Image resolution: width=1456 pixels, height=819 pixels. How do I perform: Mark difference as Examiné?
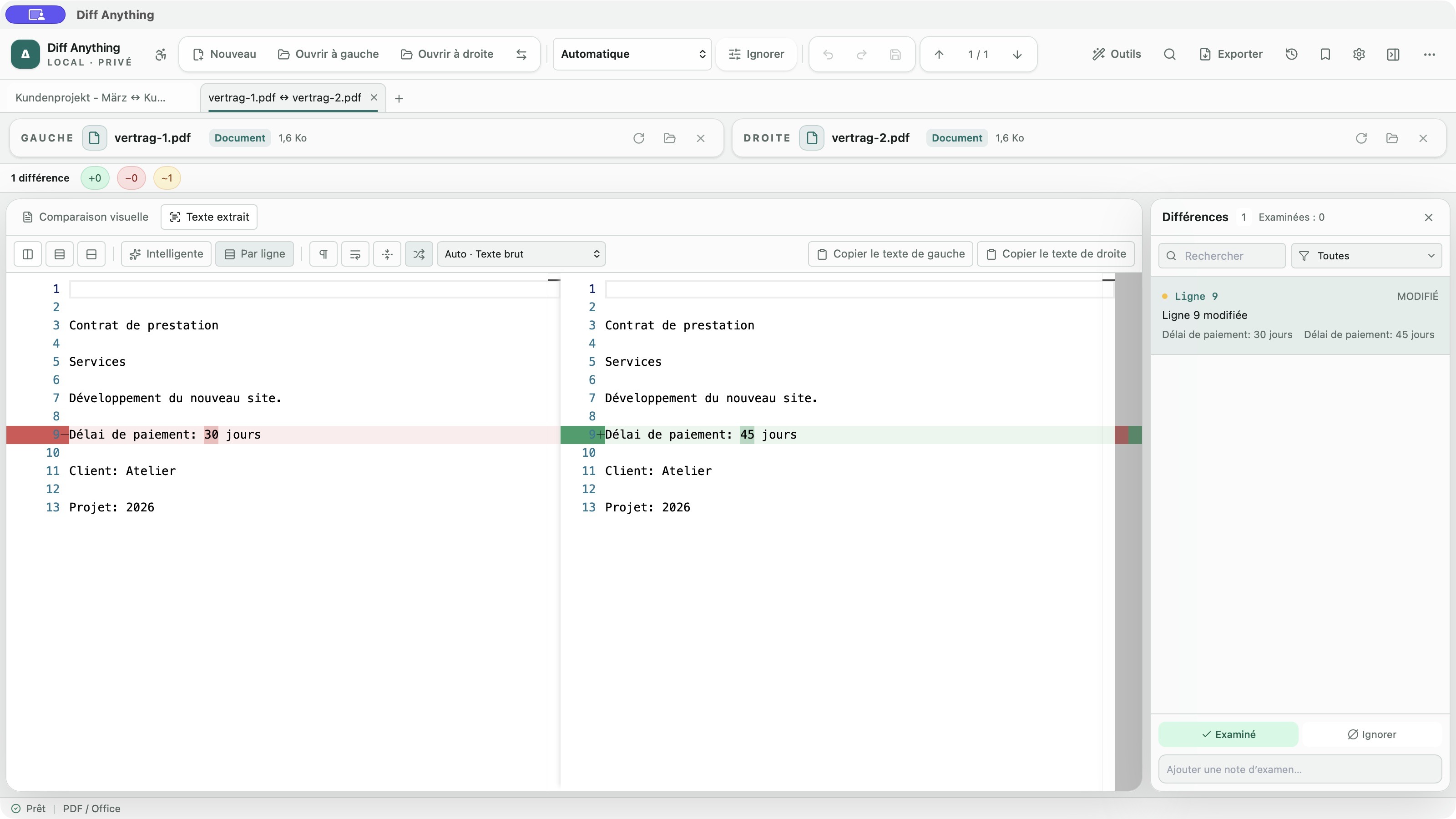point(1228,734)
